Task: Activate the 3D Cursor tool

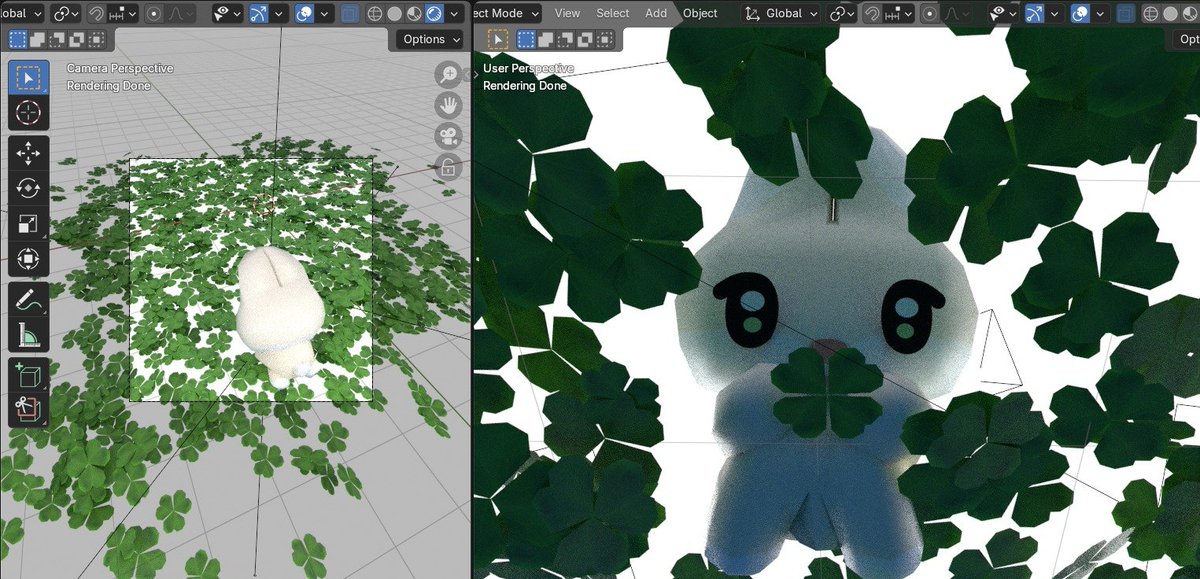Action: click(x=28, y=113)
